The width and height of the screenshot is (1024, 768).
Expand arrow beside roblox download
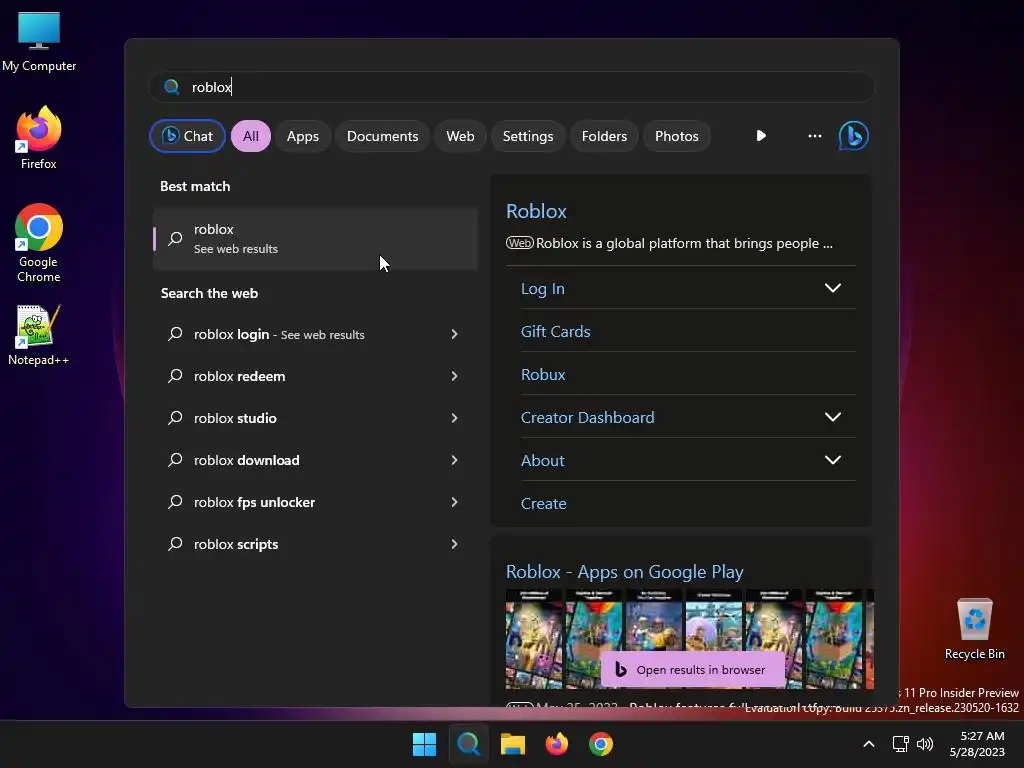(x=455, y=460)
